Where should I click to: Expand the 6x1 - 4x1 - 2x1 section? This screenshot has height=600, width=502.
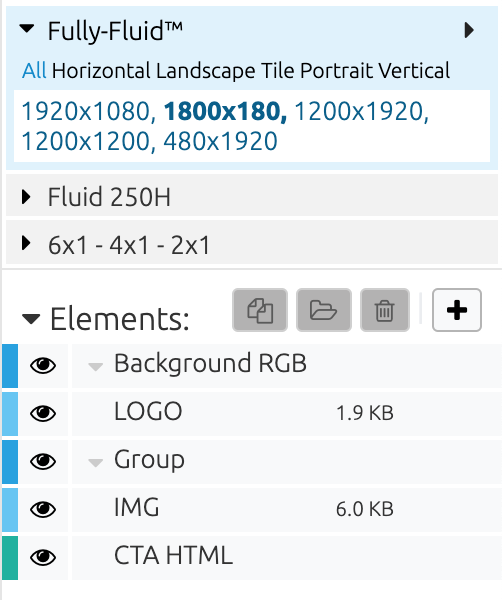pos(26,243)
